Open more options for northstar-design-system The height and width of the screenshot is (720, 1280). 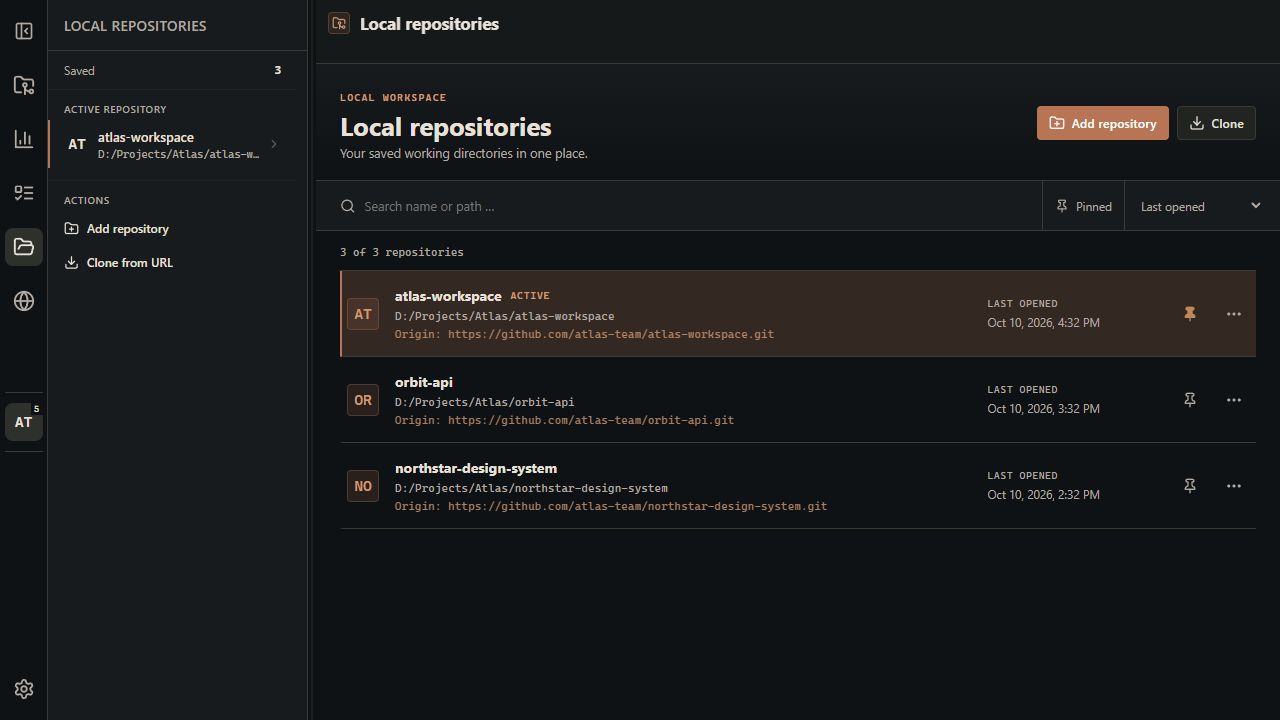click(1234, 486)
